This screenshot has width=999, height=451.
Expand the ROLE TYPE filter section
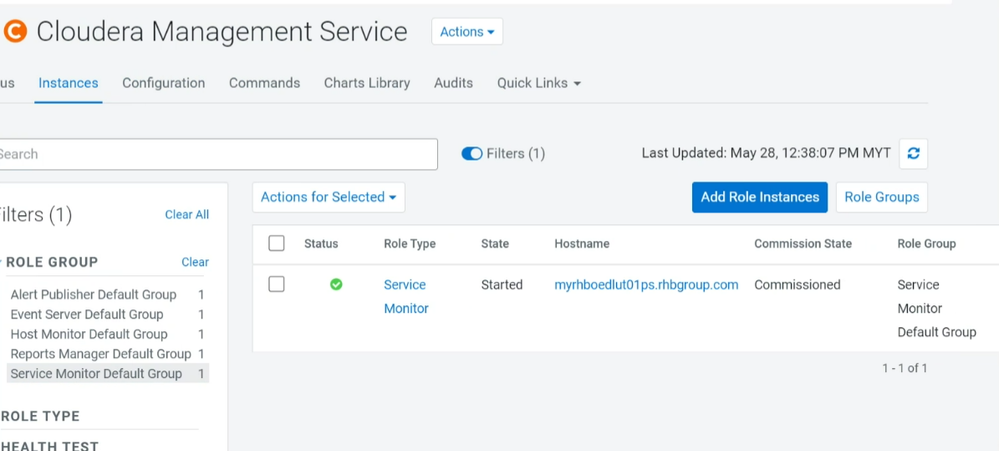coord(40,416)
